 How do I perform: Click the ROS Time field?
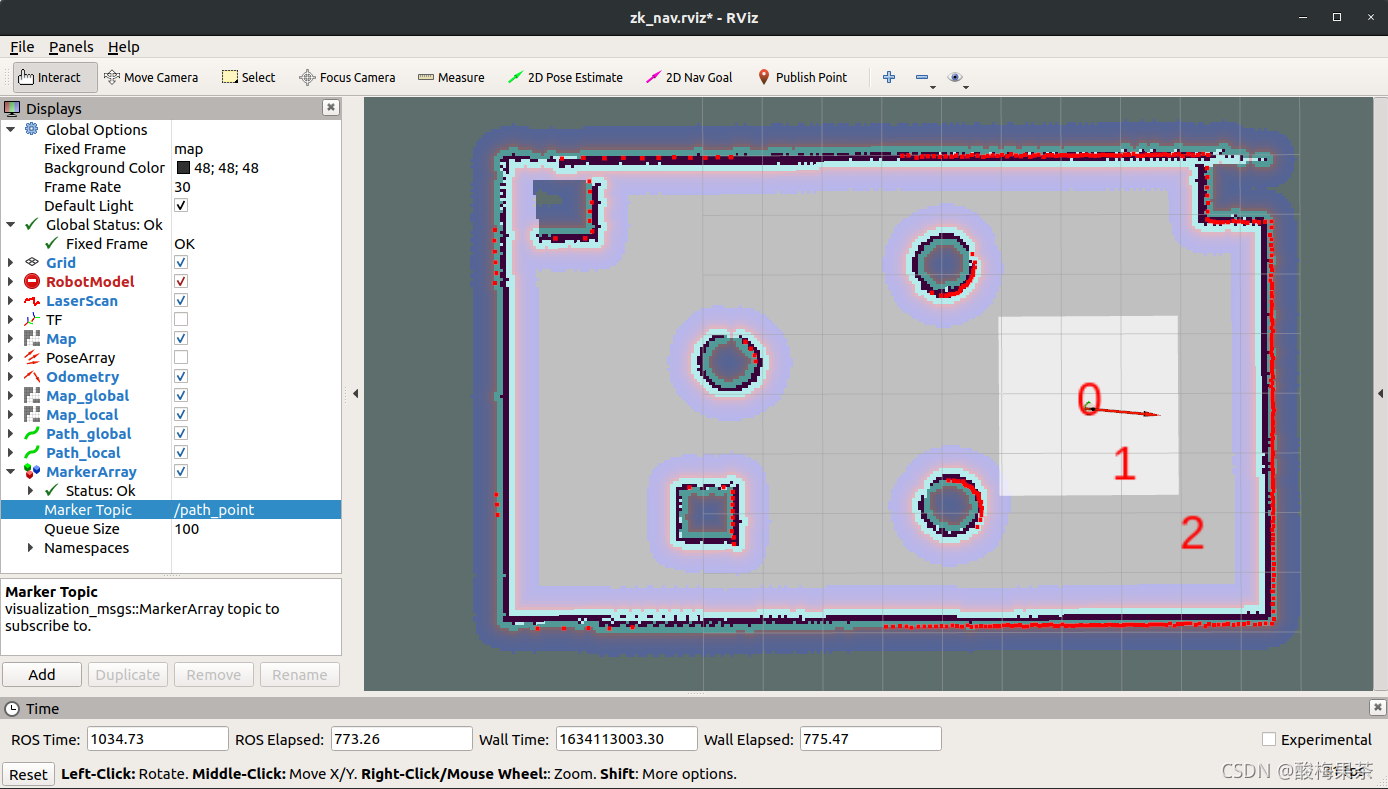(x=158, y=739)
